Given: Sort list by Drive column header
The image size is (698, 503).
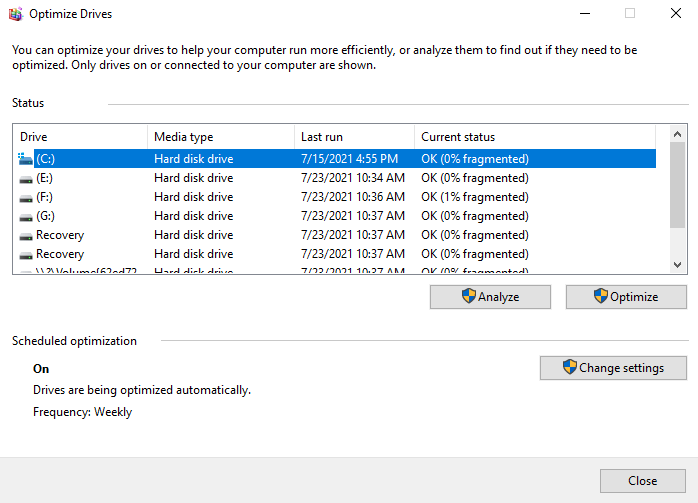Looking at the screenshot, I should [80, 137].
